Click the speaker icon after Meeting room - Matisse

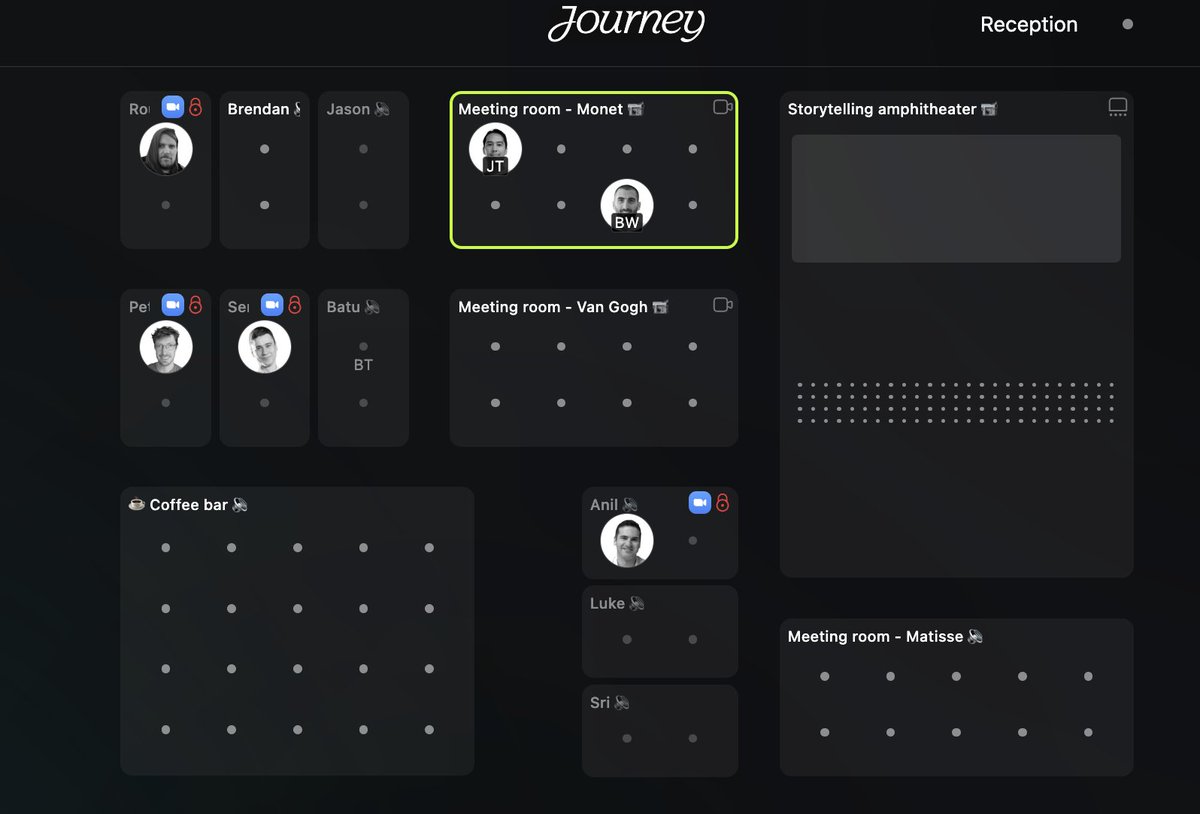point(976,636)
